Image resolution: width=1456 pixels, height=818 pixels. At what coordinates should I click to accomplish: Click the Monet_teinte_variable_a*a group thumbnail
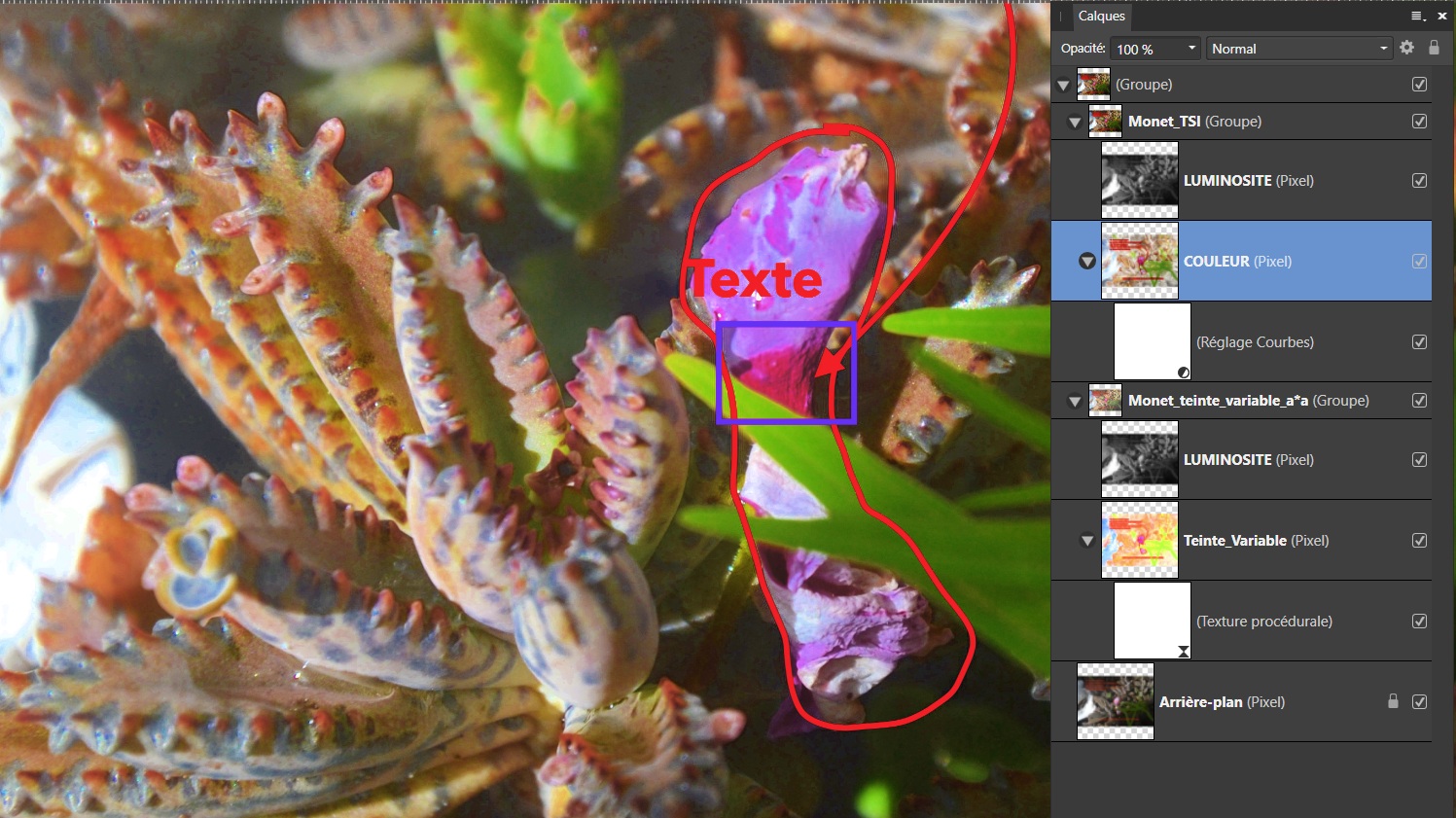tap(1105, 401)
